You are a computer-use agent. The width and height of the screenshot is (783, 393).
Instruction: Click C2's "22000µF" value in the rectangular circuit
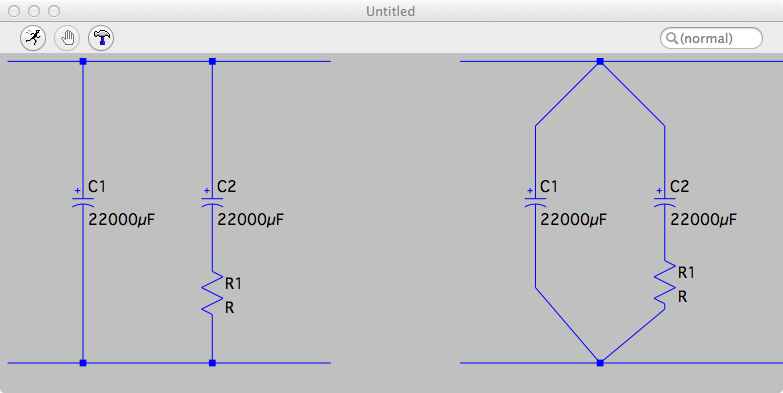(x=251, y=220)
